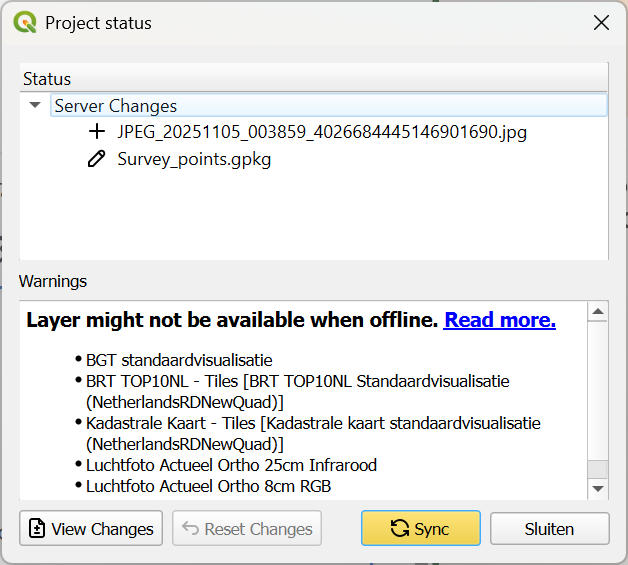Click the undo arrow on Reset Changes
Image resolution: width=628 pixels, height=565 pixels.
coord(190,529)
